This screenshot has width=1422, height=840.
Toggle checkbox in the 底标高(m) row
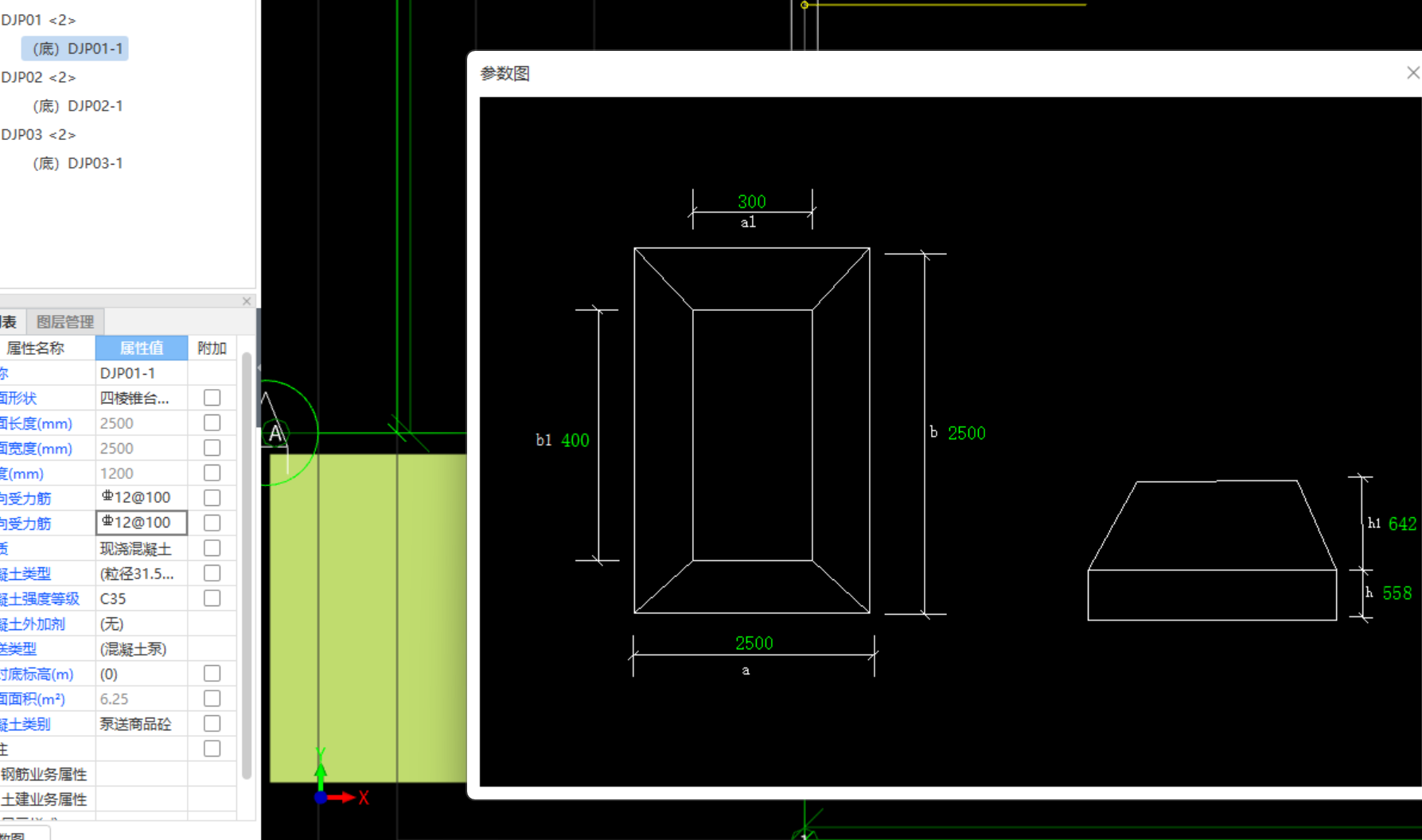(212, 674)
